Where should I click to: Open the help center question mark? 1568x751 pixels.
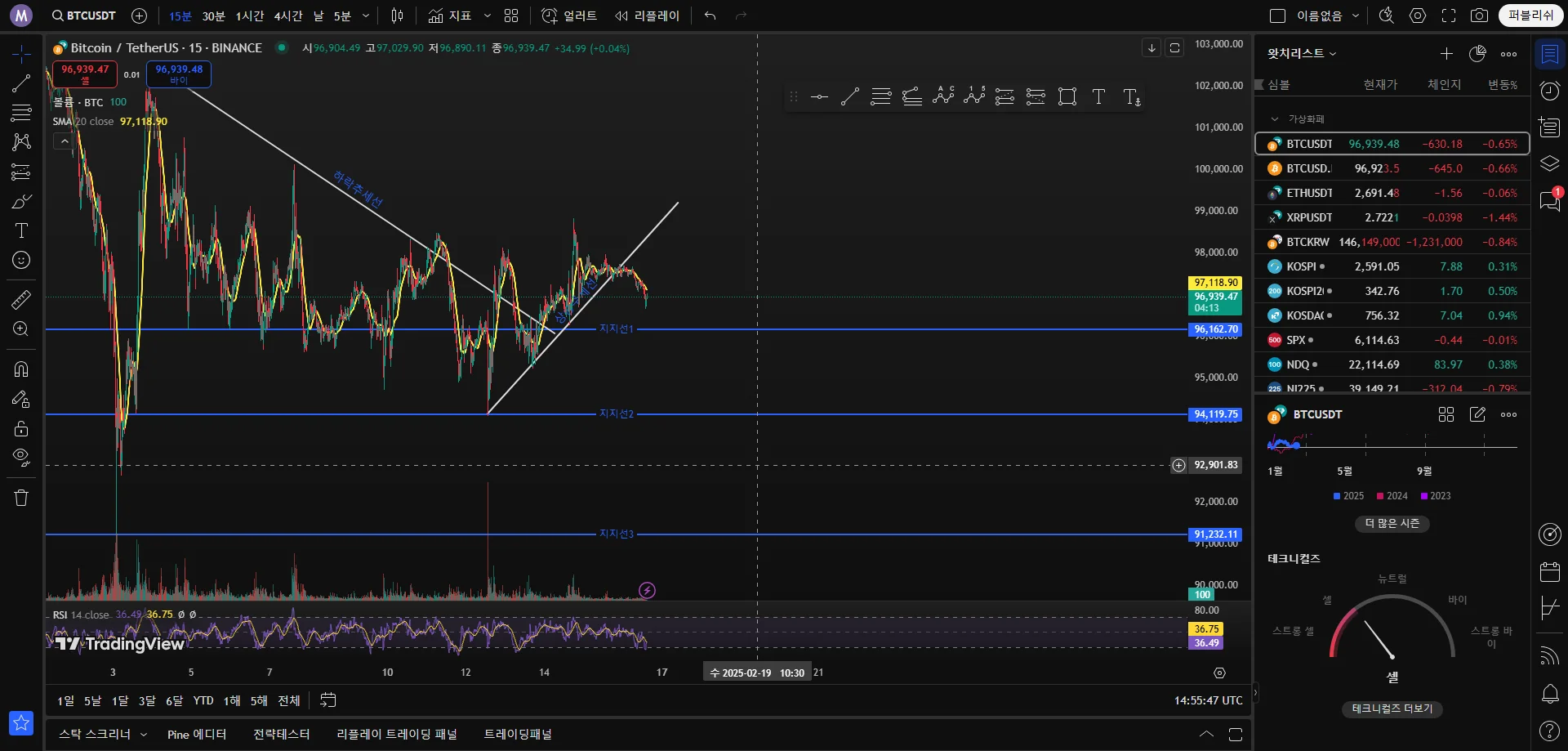pyautogui.click(x=1549, y=731)
